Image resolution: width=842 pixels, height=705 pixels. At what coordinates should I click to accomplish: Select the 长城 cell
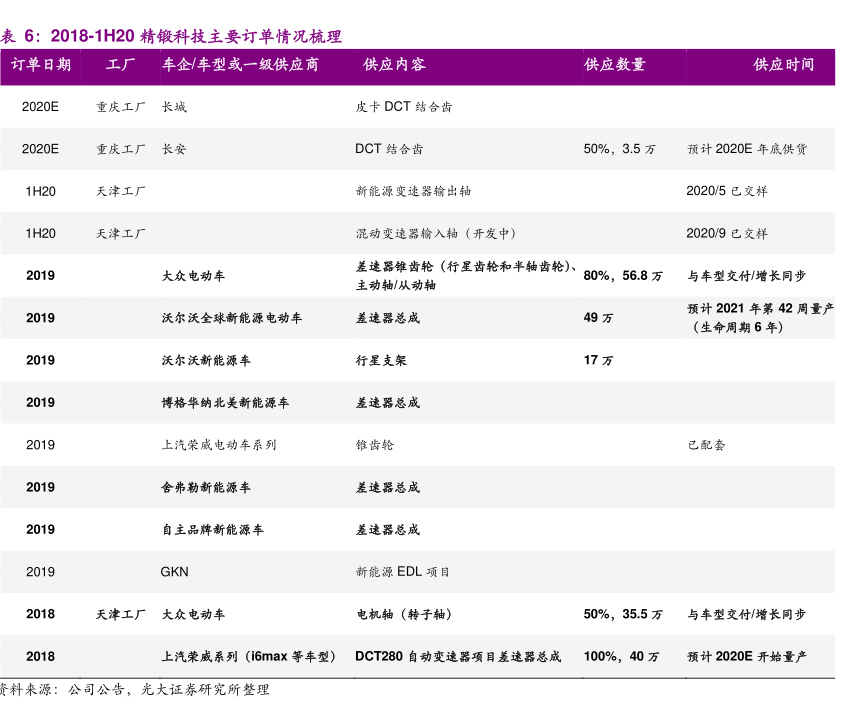[174, 107]
